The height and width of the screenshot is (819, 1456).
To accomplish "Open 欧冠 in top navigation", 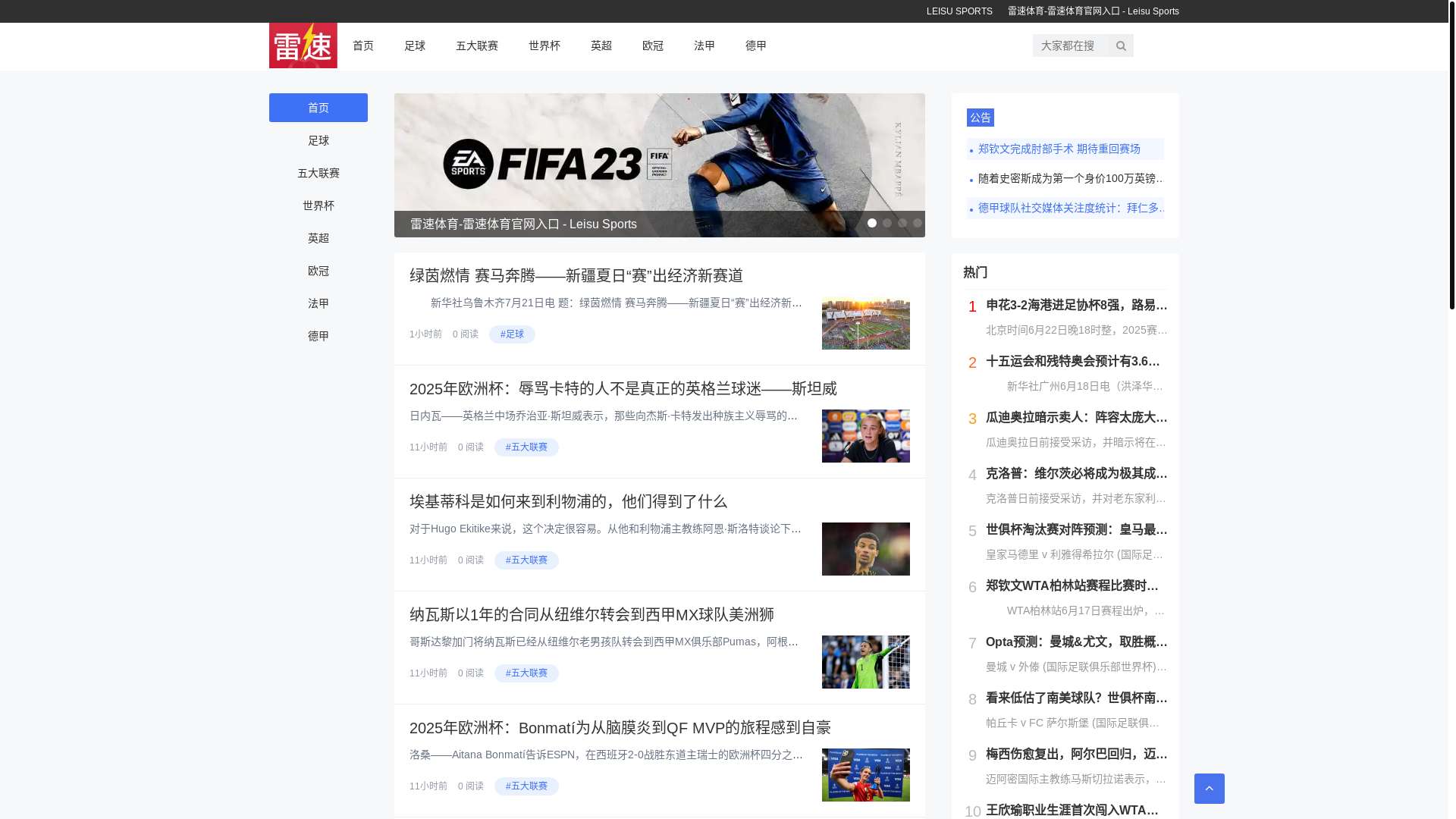I will pos(653,45).
